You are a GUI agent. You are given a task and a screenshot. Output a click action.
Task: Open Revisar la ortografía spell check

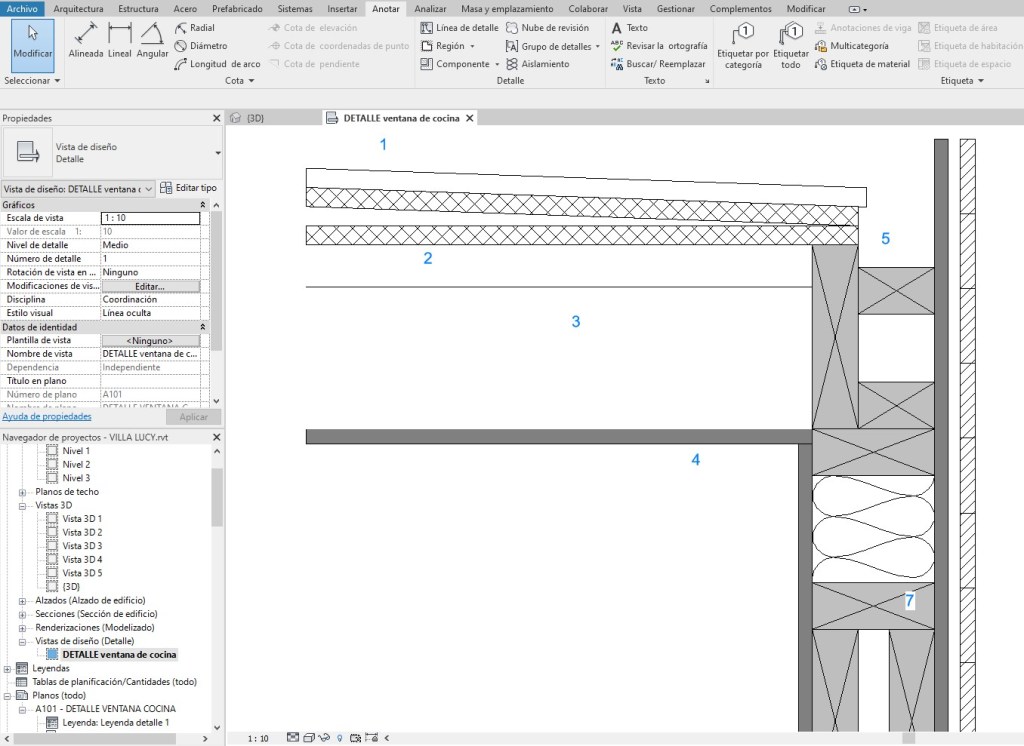click(659, 46)
